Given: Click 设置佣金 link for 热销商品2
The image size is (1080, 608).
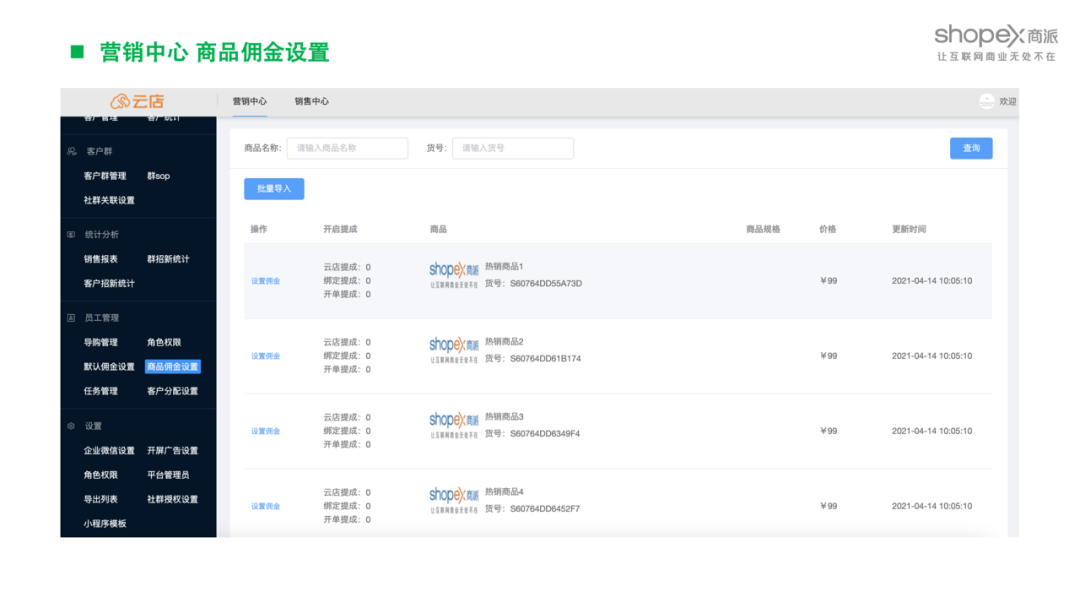Looking at the screenshot, I should (265, 356).
